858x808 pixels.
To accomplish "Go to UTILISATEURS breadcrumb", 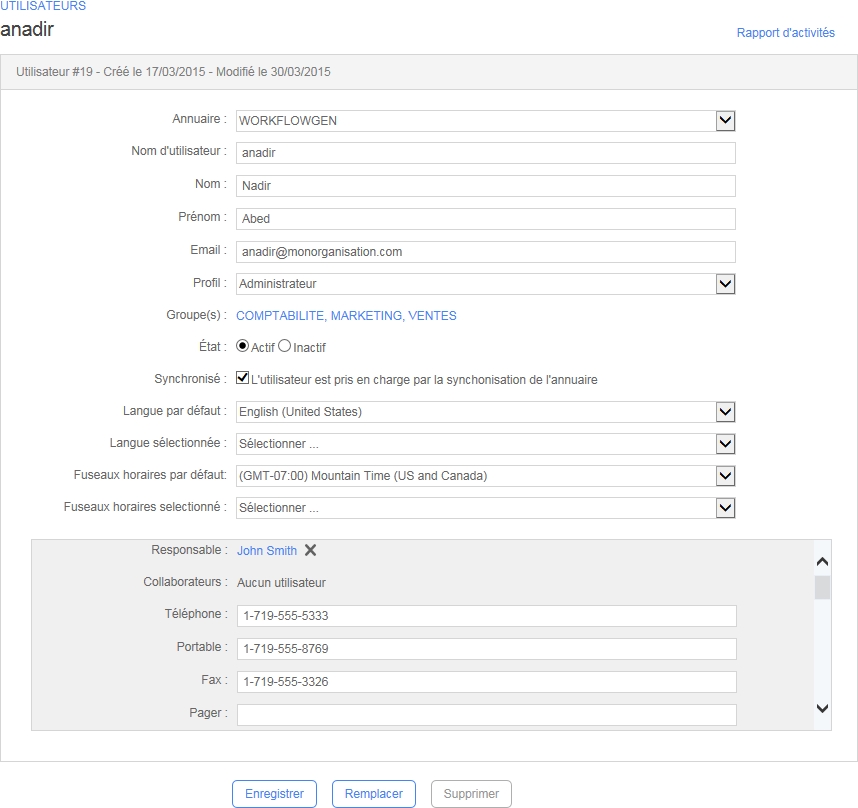I will (43, 6).
